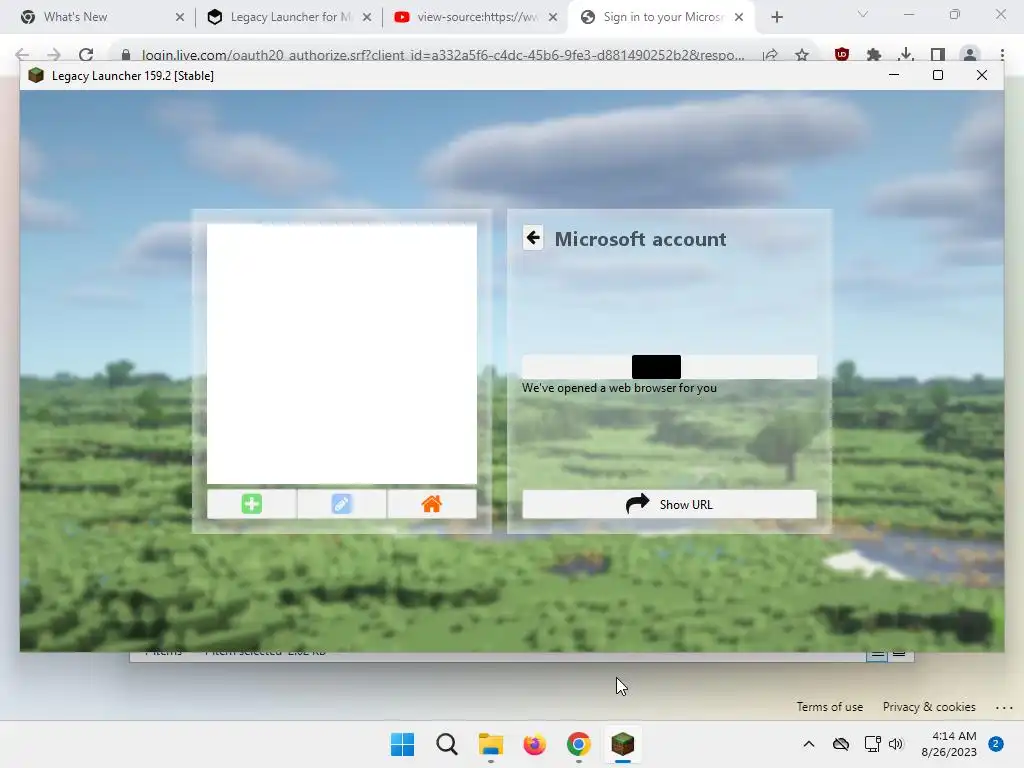
Task: Click the share page icon in address bar
Action: coord(771,55)
